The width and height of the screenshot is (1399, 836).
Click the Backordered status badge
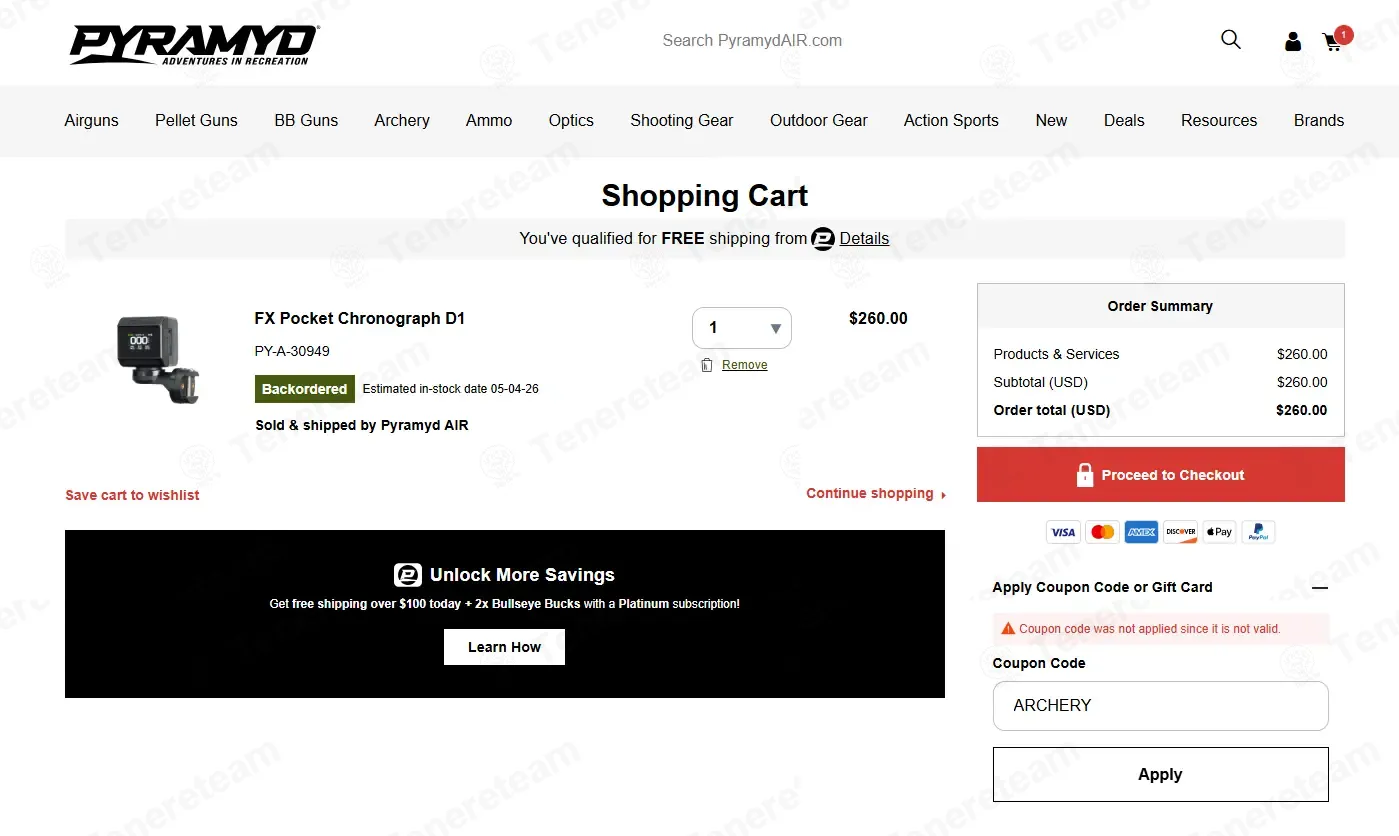pos(304,389)
